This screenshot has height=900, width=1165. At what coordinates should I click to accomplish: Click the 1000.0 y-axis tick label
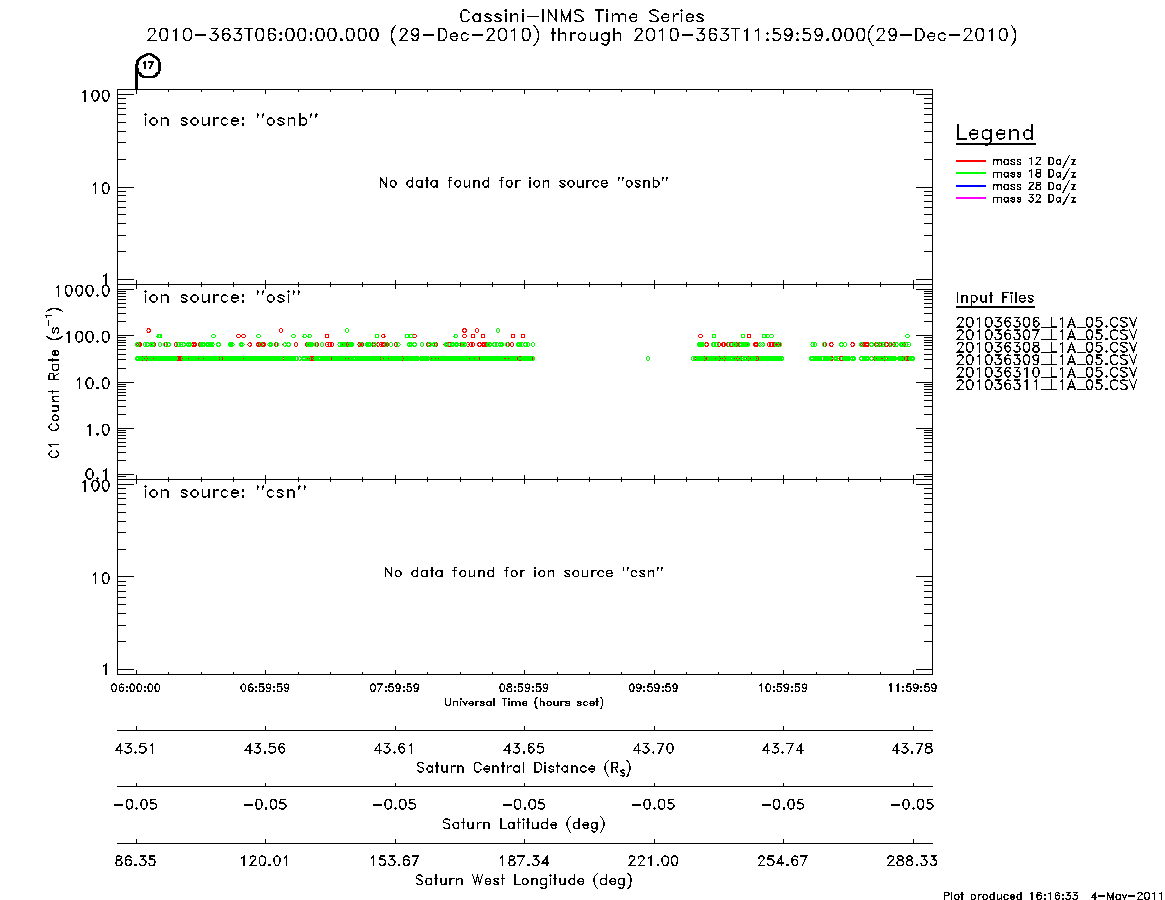[x=82, y=291]
